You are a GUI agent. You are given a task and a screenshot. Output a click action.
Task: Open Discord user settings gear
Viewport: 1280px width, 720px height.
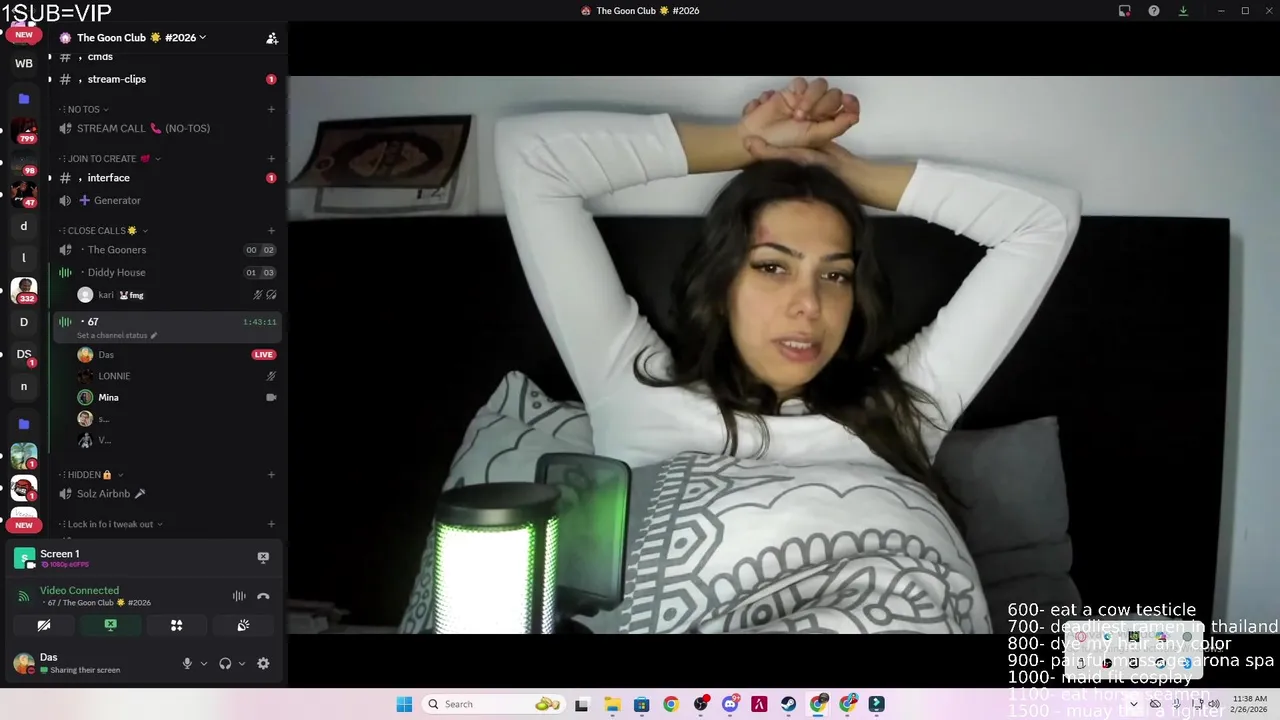pos(263,663)
